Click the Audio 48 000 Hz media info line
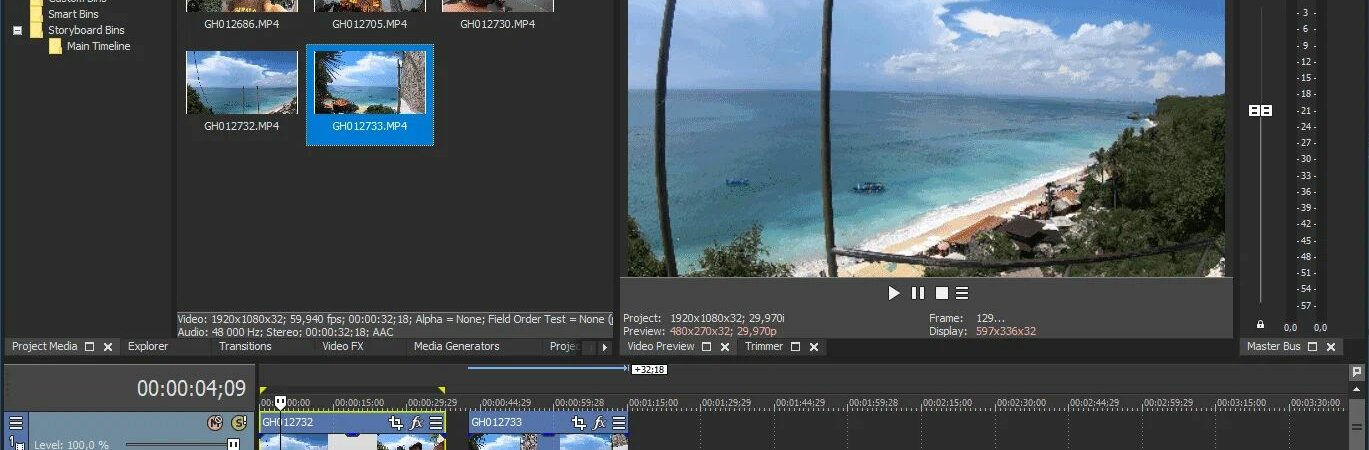The image size is (1369, 450). pos(285,332)
